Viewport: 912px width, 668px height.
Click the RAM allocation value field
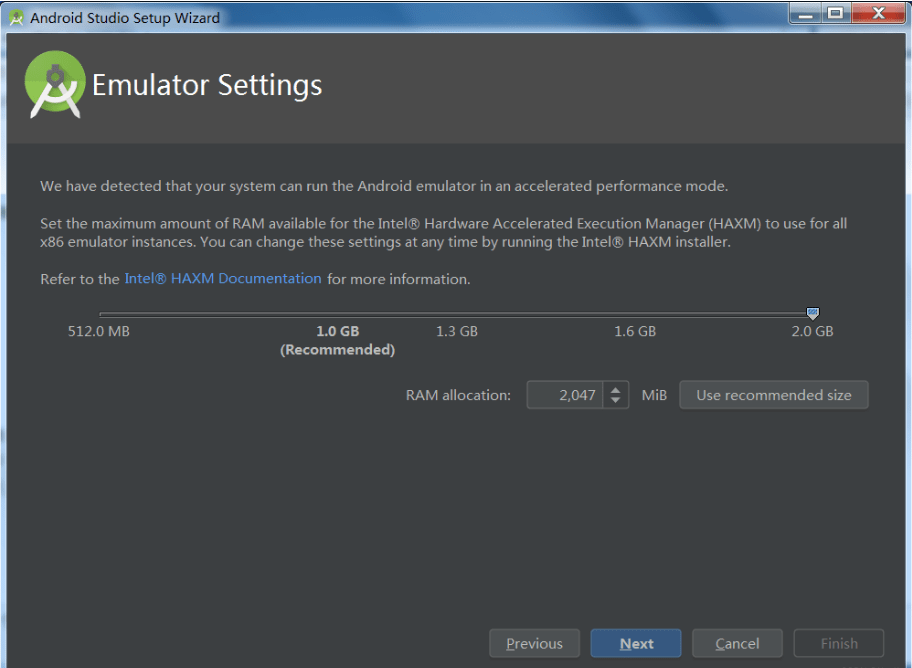[x=565, y=395]
